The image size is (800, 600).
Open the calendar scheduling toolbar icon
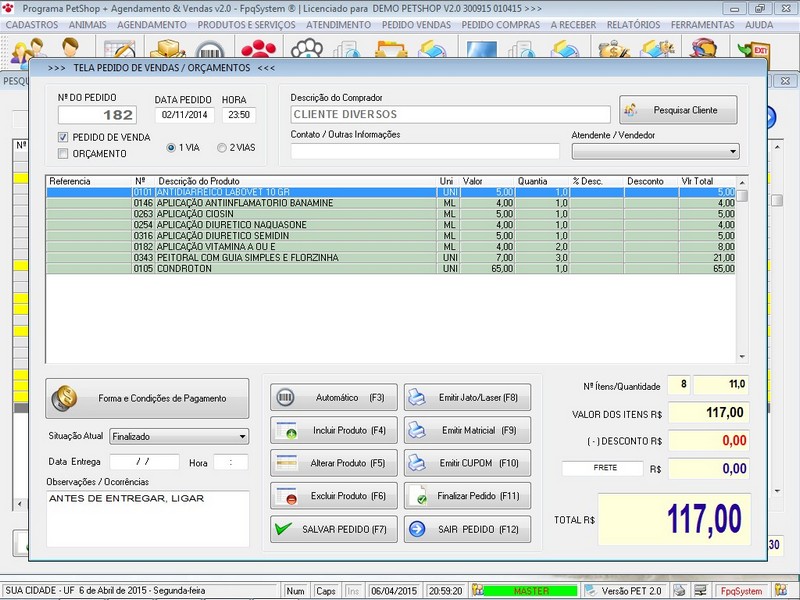(x=120, y=49)
